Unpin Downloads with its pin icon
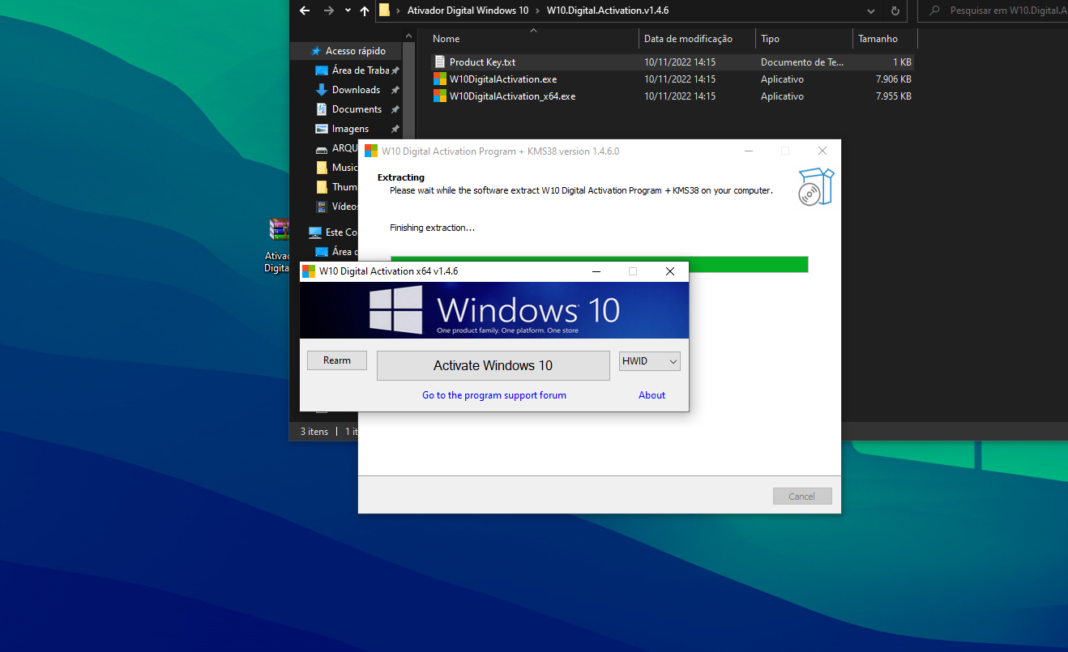This screenshot has height=652, width=1068. (395, 90)
